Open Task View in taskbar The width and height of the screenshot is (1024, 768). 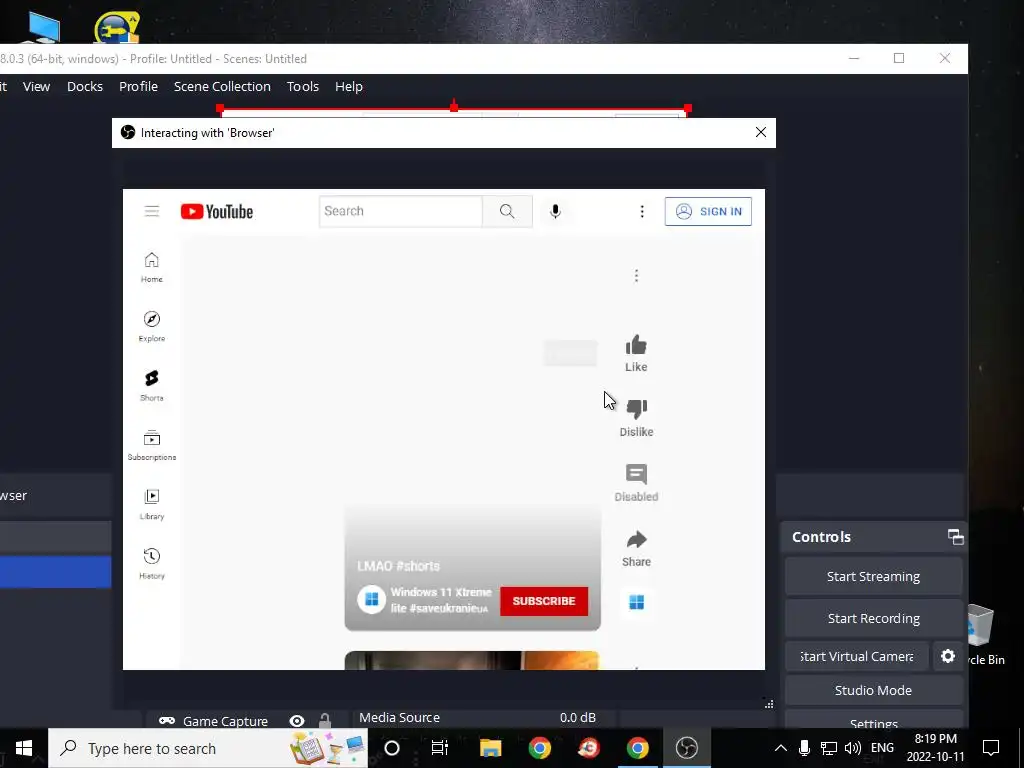pyautogui.click(x=440, y=748)
